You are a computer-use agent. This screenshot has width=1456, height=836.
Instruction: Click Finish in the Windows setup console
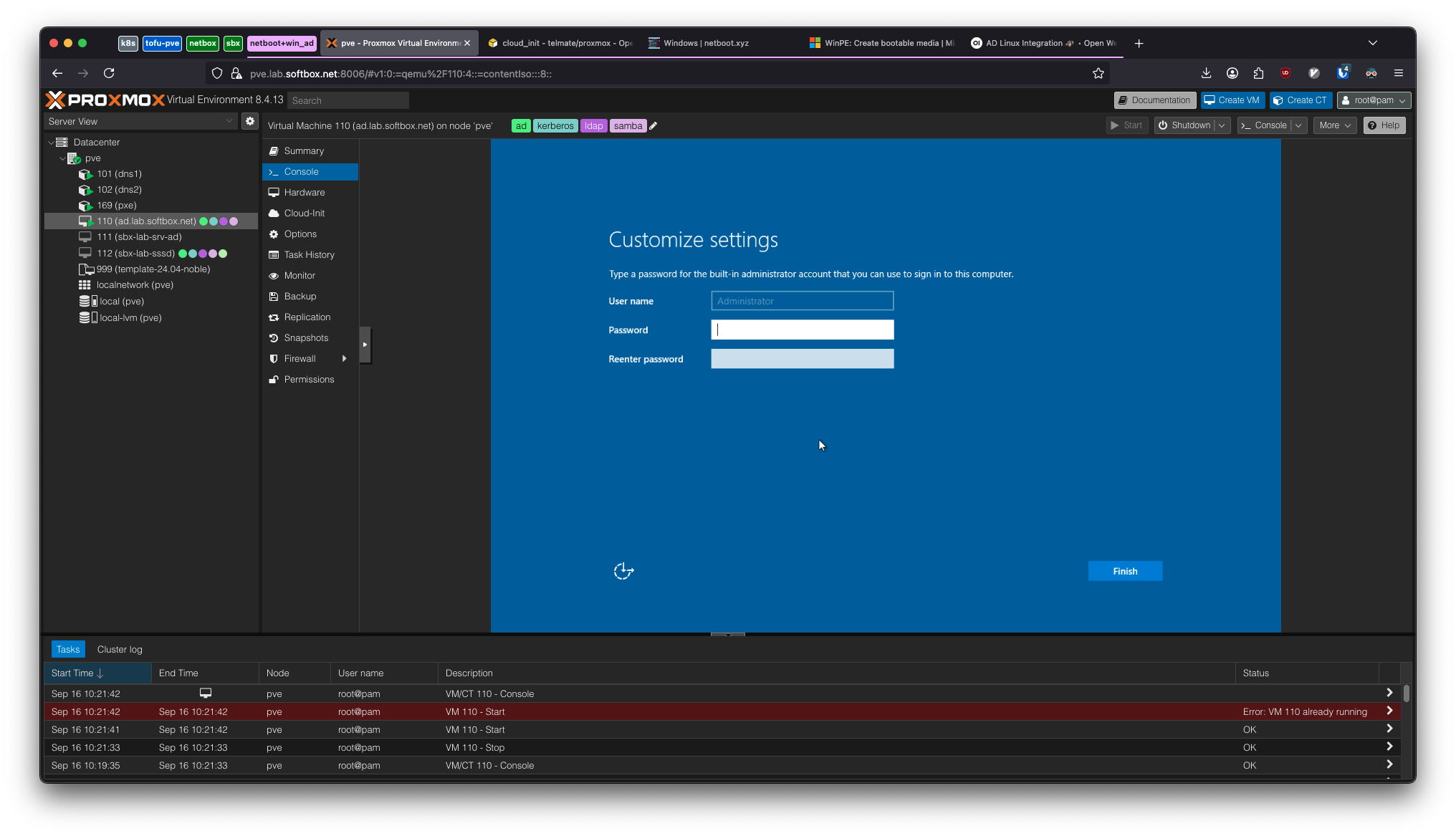pyautogui.click(x=1125, y=571)
